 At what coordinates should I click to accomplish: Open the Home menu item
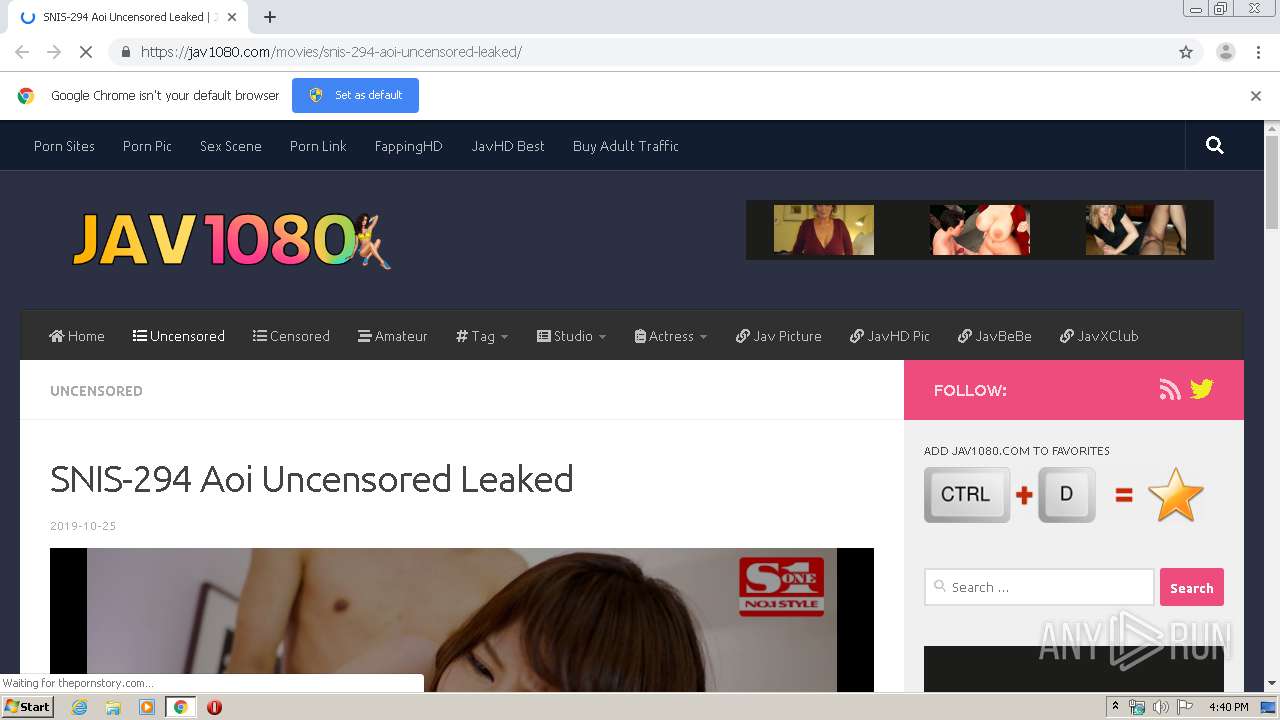77,336
